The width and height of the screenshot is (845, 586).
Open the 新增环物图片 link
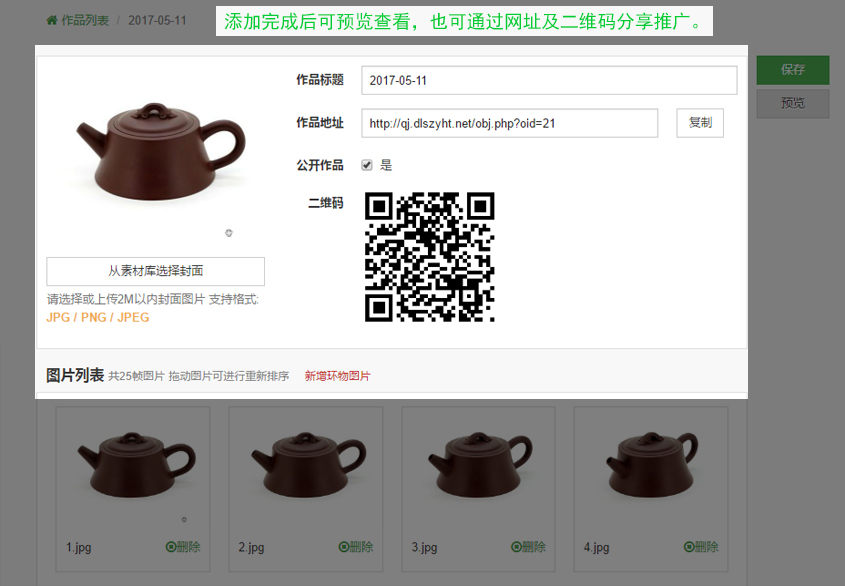coord(337,376)
